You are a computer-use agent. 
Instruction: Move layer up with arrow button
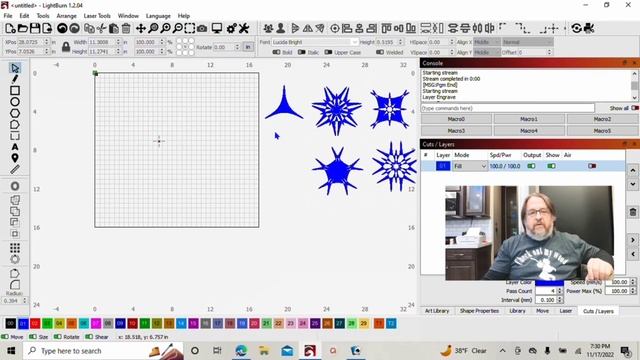tap(633, 170)
